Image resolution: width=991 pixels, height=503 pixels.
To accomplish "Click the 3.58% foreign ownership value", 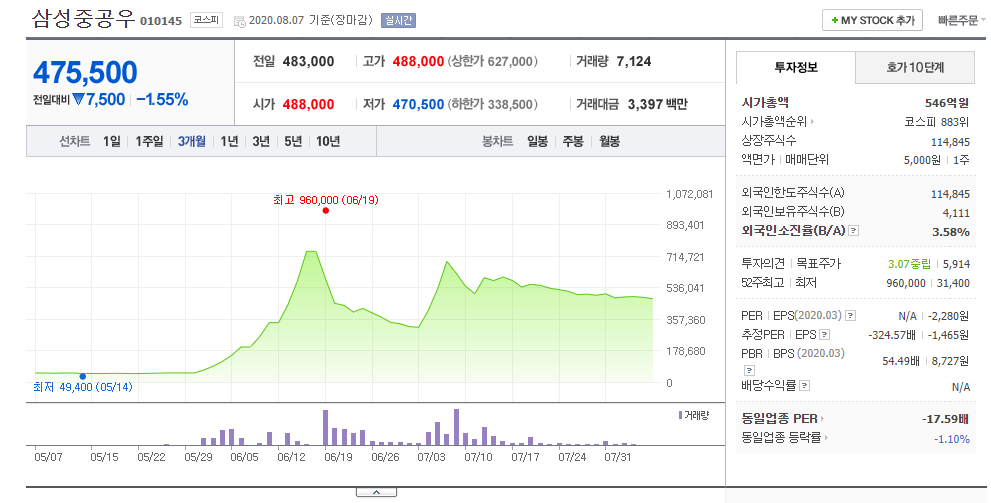I will [x=951, y=232].
